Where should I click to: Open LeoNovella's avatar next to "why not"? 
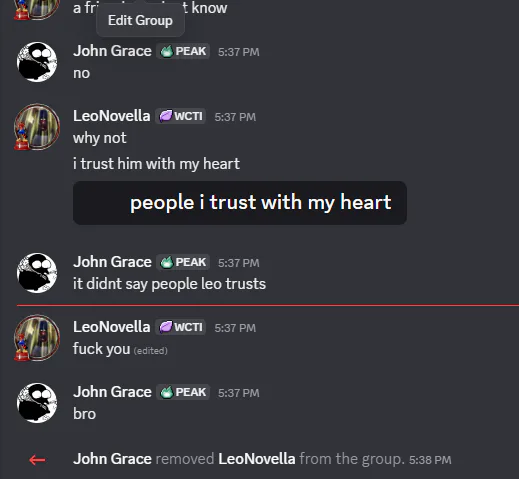pyautogui.click(x=37, y=127)
